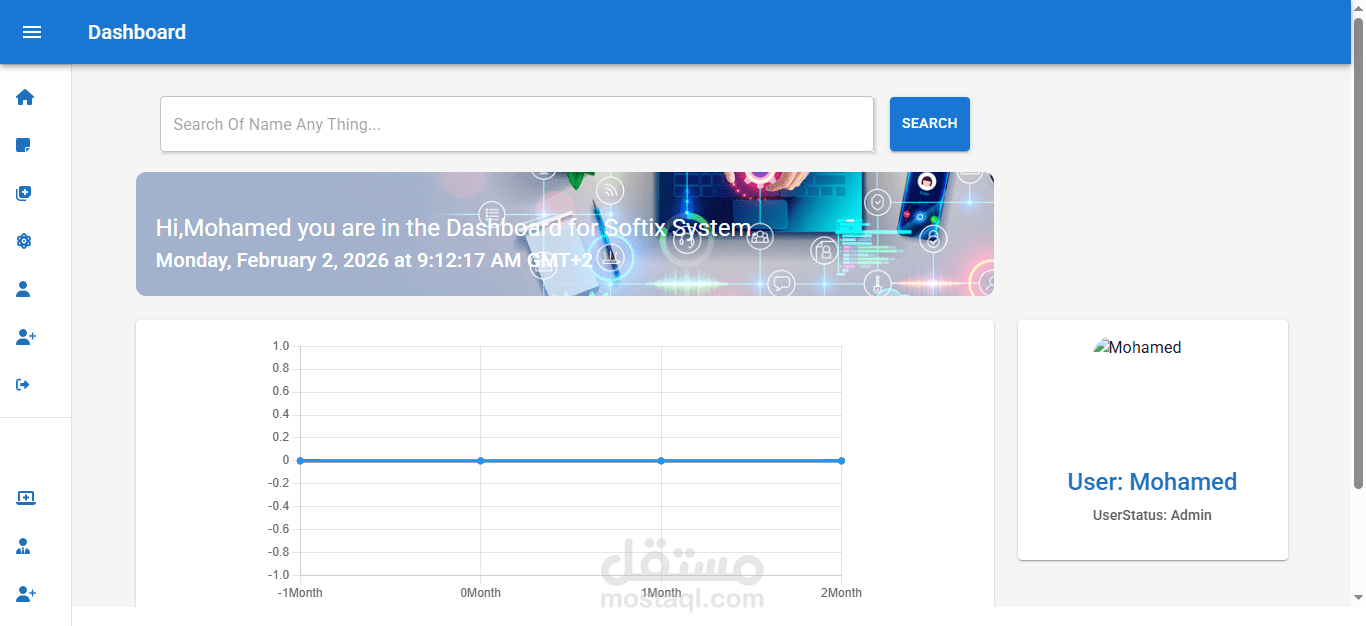Select the 2Month data point on the chart

pos(841,460)
